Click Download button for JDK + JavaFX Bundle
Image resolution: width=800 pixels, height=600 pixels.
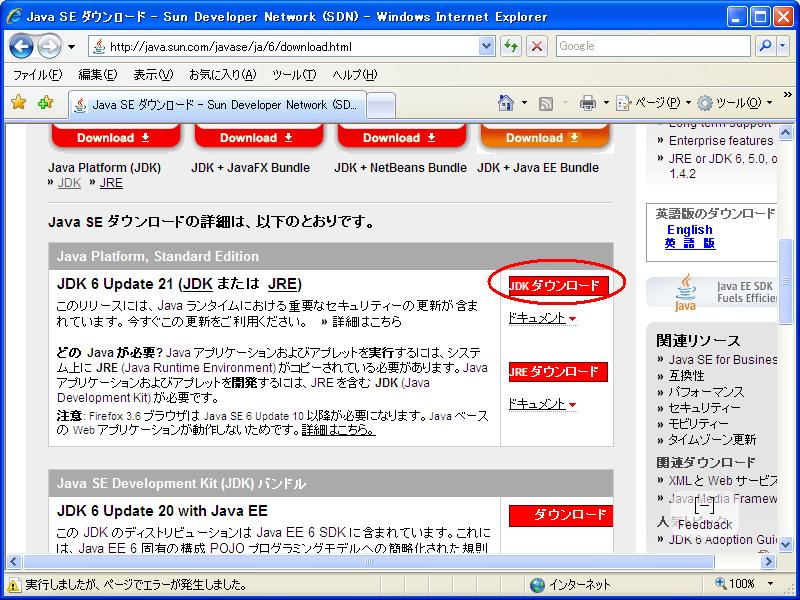coord(259,136)
